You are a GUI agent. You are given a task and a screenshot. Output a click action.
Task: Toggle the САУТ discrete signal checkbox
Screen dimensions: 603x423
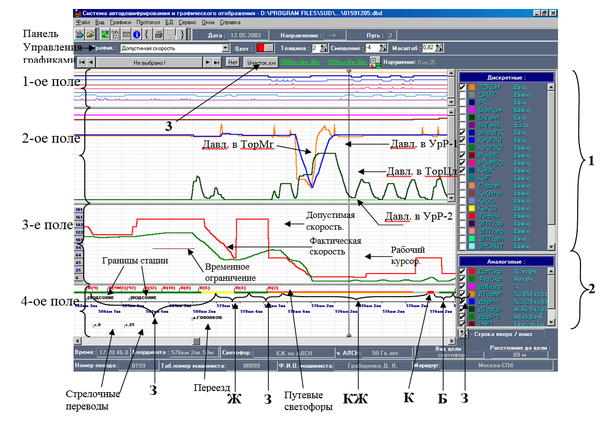pyautogui.click(x=460, y=95)
